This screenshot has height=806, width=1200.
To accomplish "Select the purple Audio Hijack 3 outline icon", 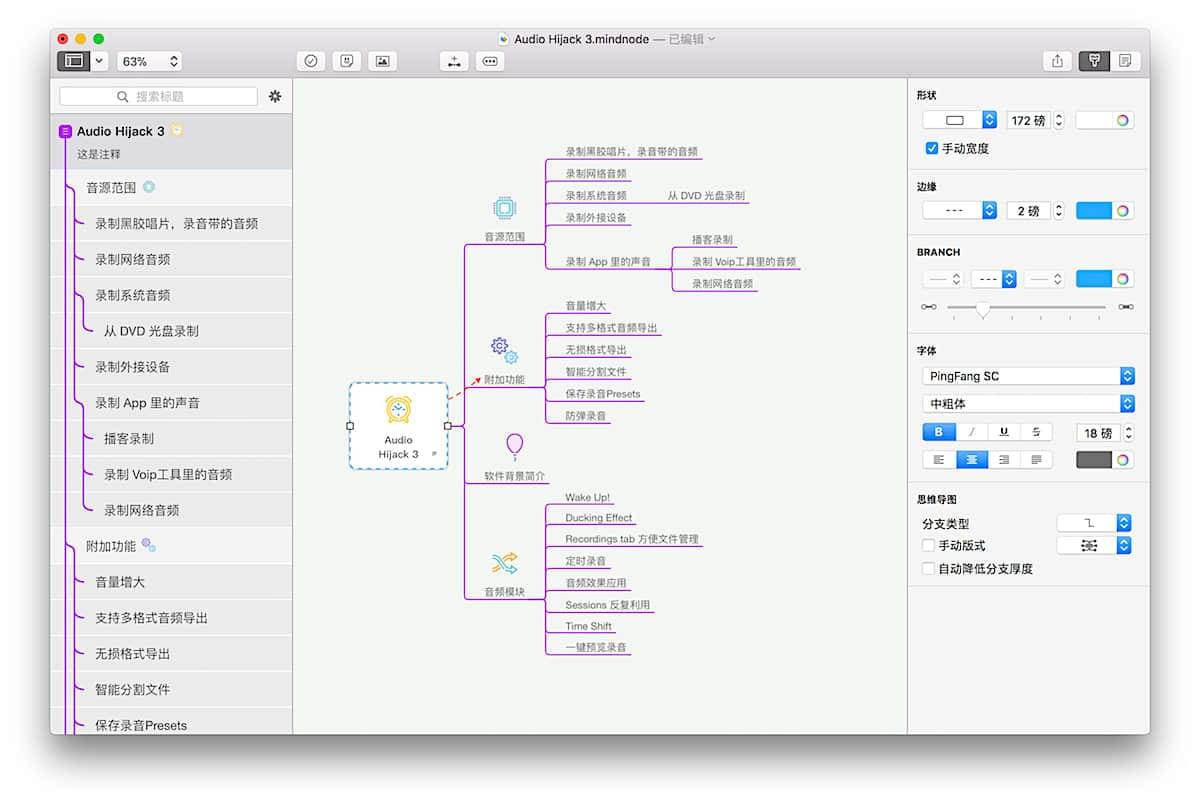I will pyautogui.click(x=65, y=131).
